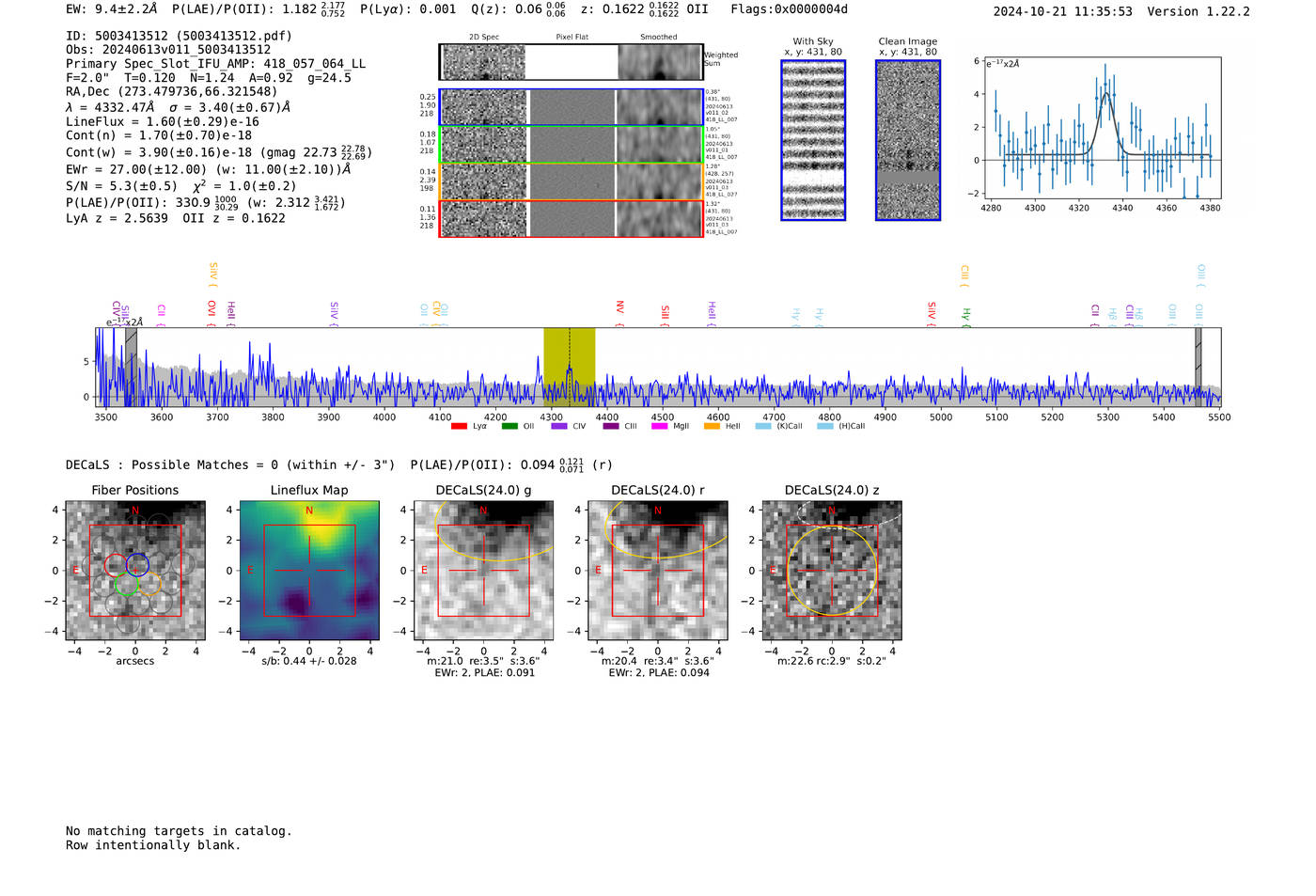Click the Obs 20240613v011_5003413512 line
1316x896 pixels.
pos(168,50)
